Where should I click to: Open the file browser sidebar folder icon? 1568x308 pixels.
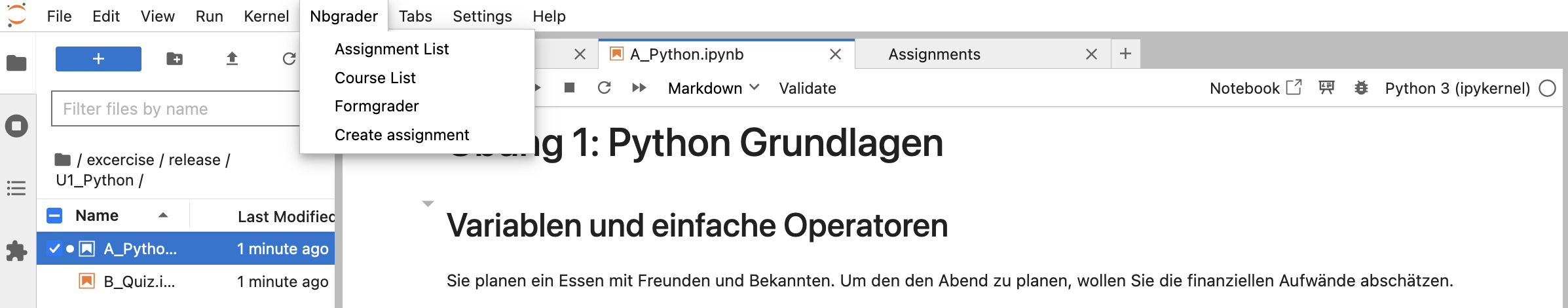[x=16, y=63]
